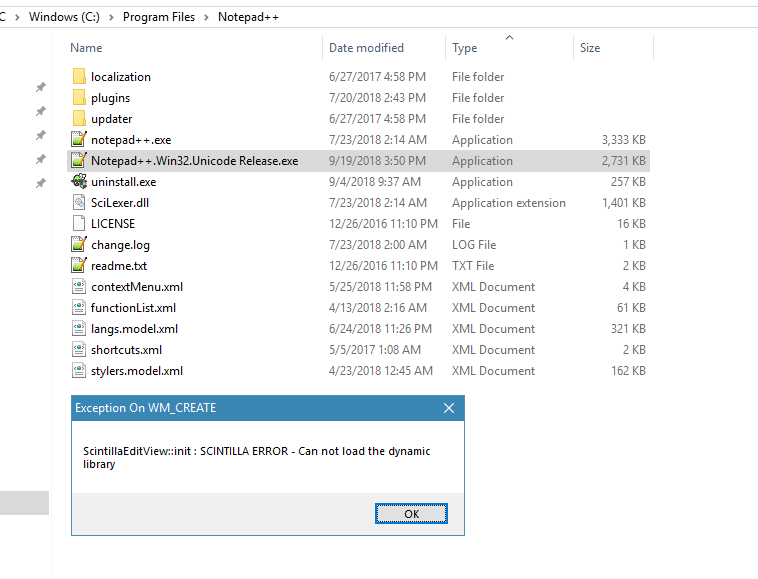758x579 pixels.
Task: Click the Application extension type cell
Action: pyautogui.click(x=509, y=203)
